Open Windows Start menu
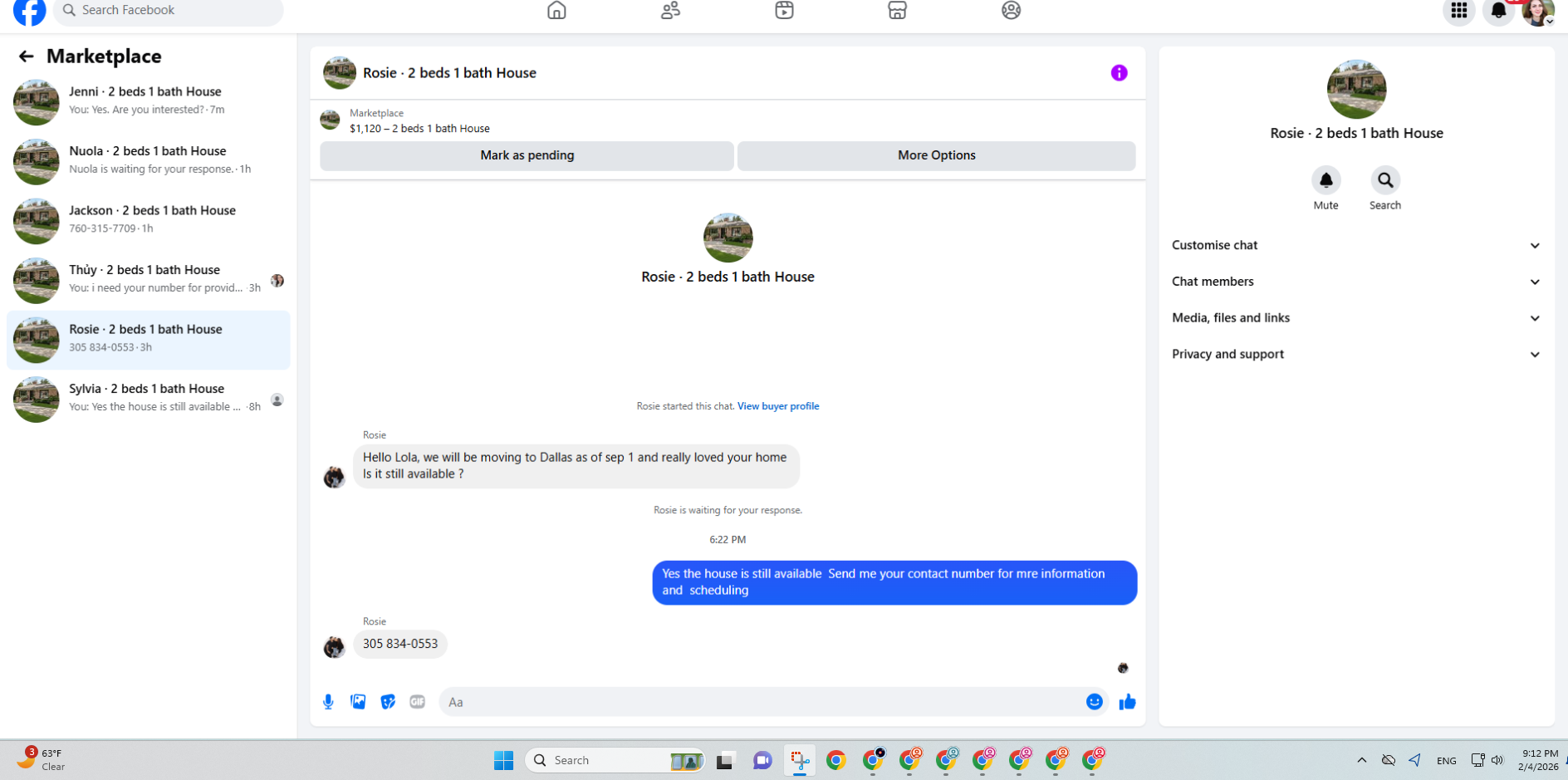The image size is (1568, 780). (503, 760)
